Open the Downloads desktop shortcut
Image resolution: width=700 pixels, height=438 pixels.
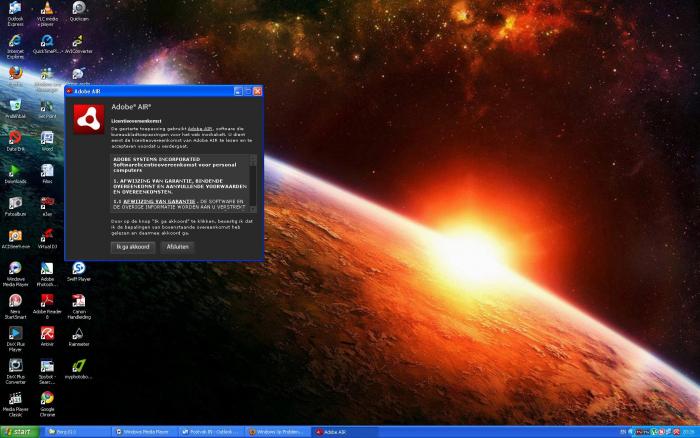[15, 174]
